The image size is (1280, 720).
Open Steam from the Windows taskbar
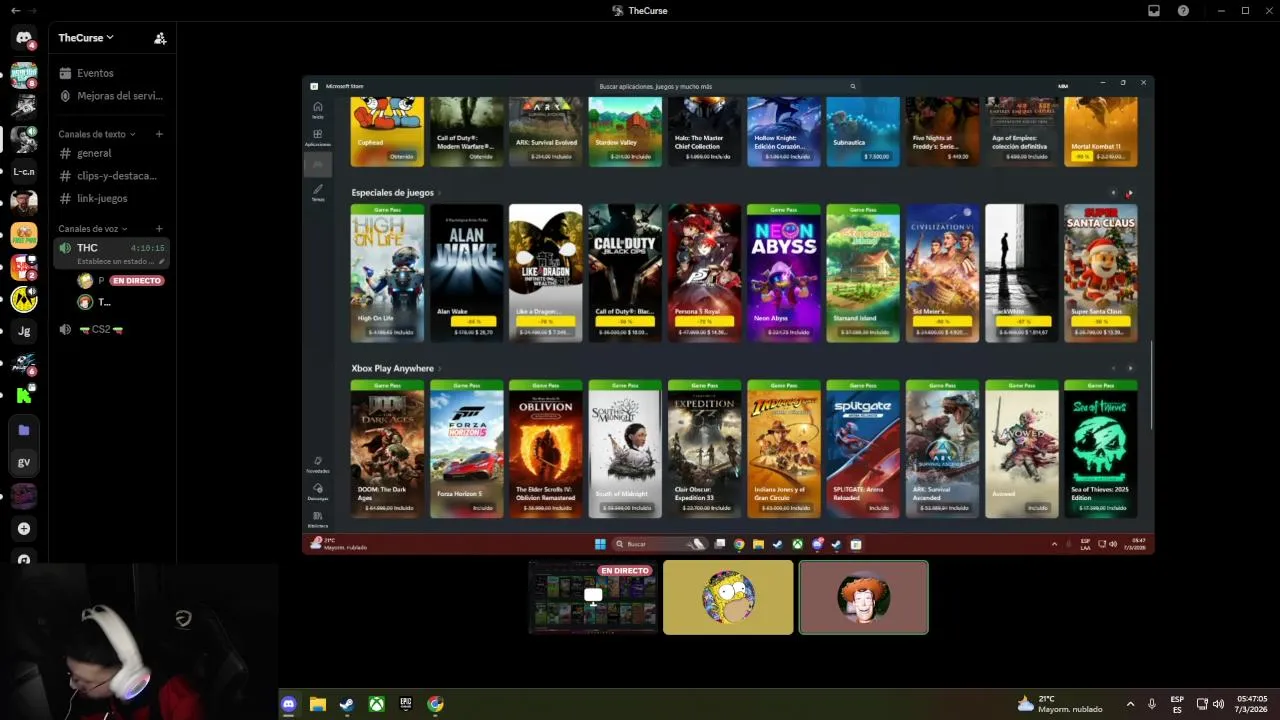pos(347,704)
